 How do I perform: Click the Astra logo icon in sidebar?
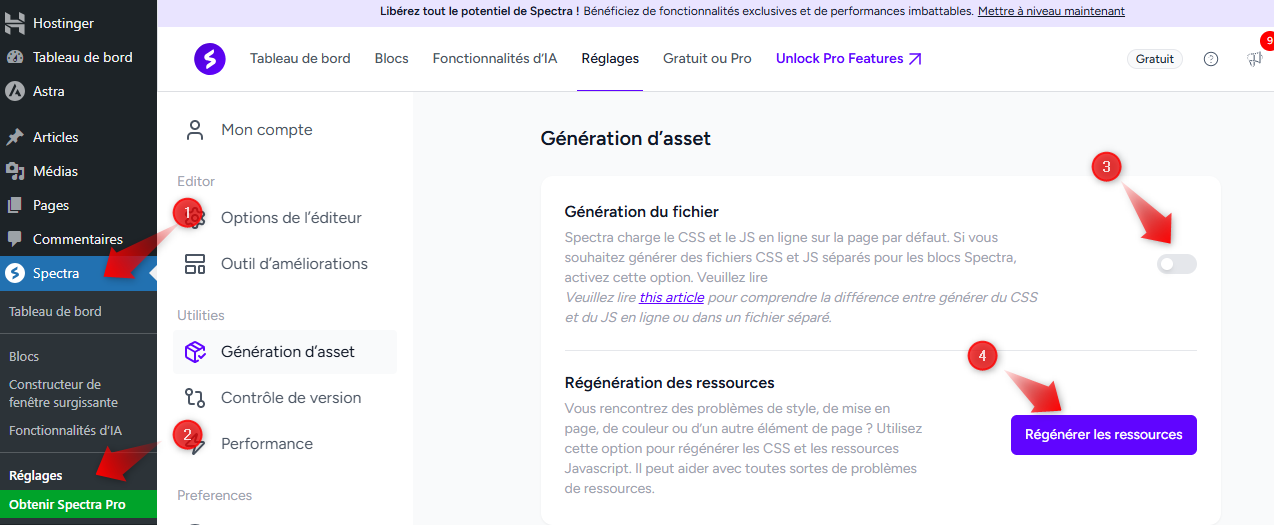point(15,91)
